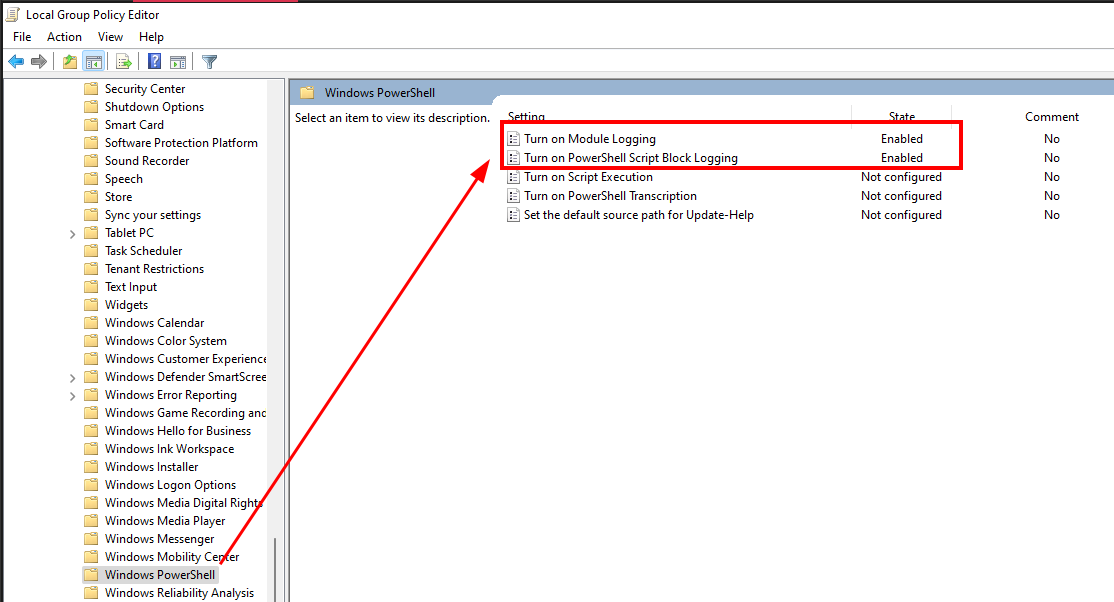This screenshot has height=602, width=1114.
Task: Select Text Input in the tree
Action: [x=131, y=286]
